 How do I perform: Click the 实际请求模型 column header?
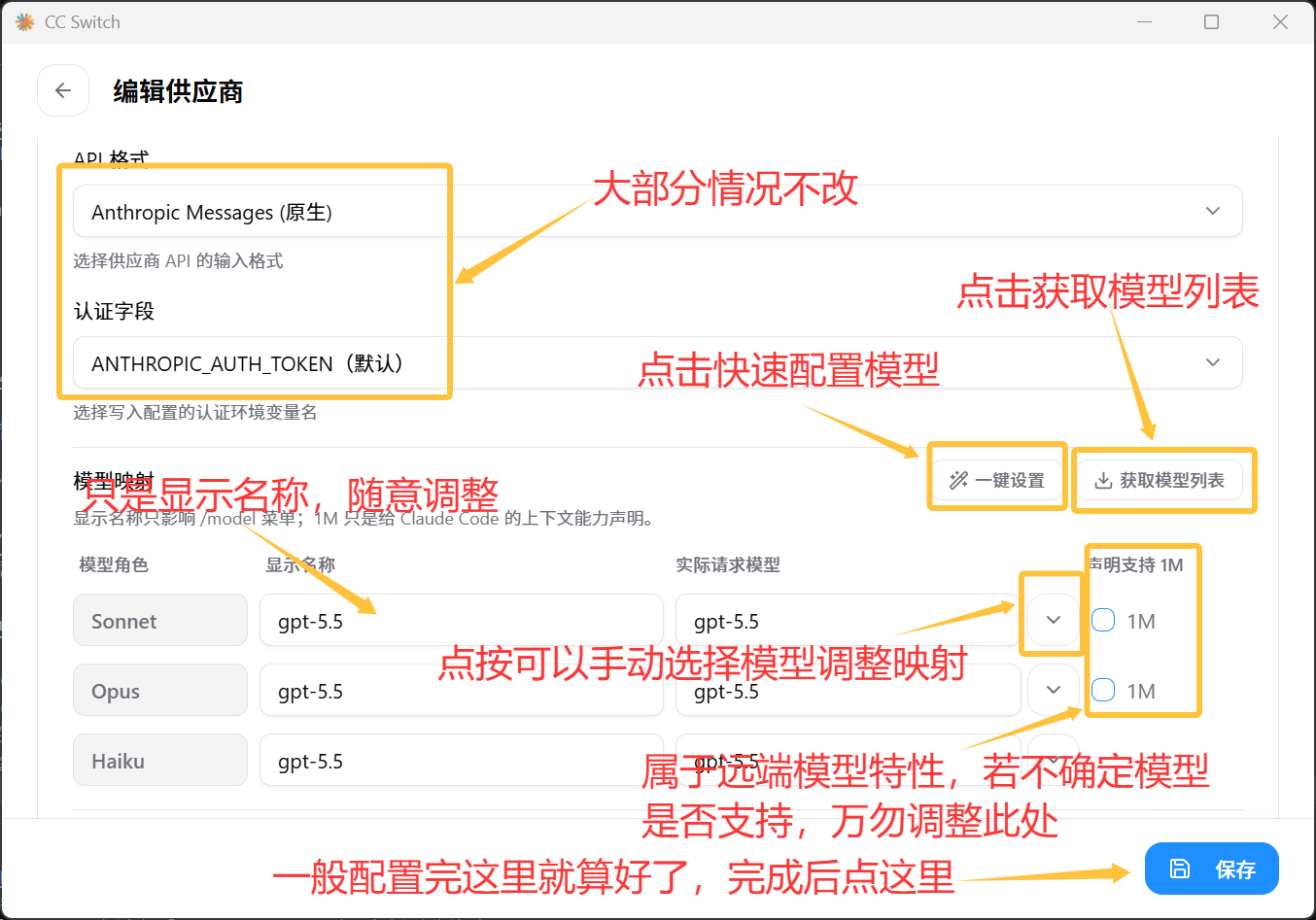point(728,564)
